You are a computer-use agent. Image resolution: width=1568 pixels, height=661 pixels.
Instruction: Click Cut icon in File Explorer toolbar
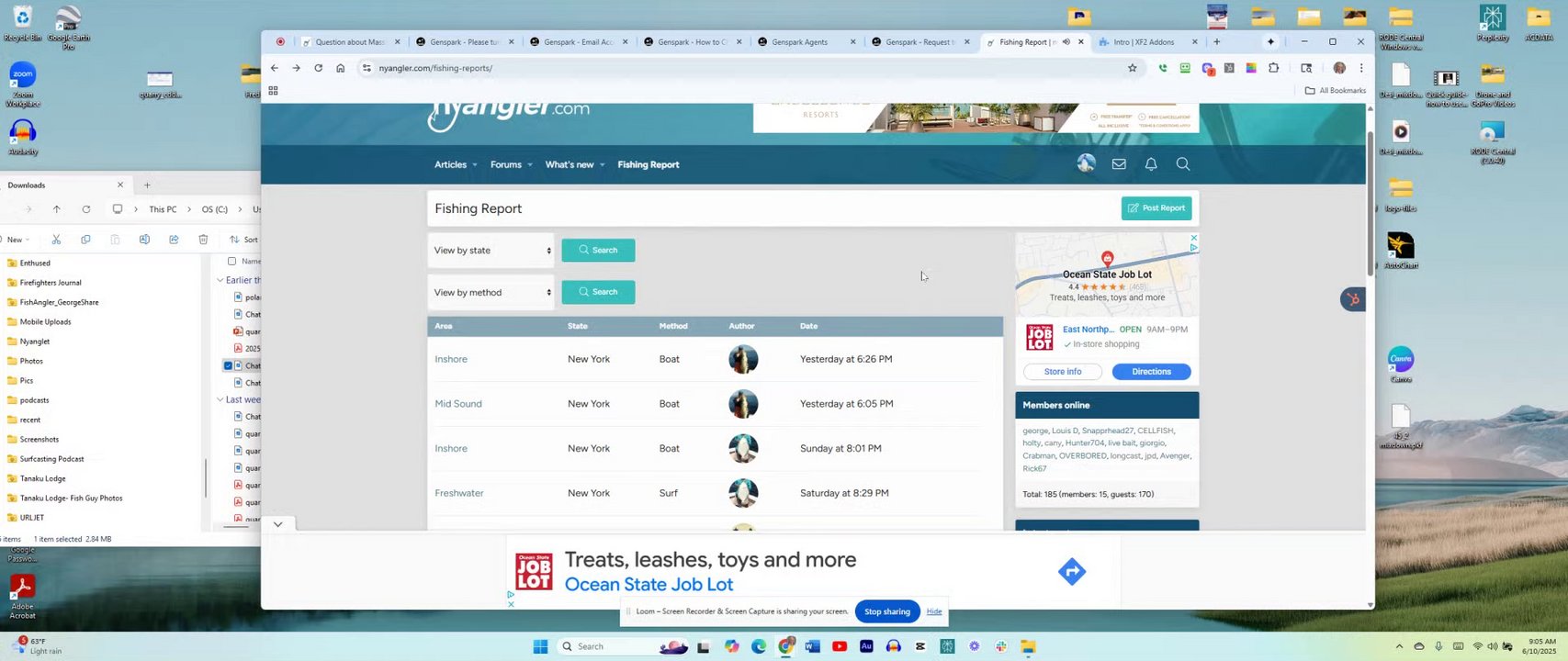coord(56,240)
